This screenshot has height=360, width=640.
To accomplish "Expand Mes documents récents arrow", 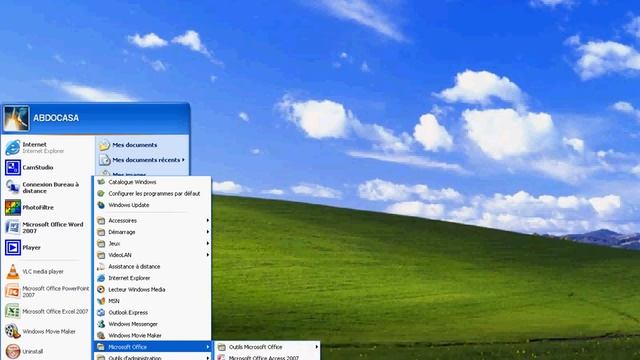I will tap(183, 160).
